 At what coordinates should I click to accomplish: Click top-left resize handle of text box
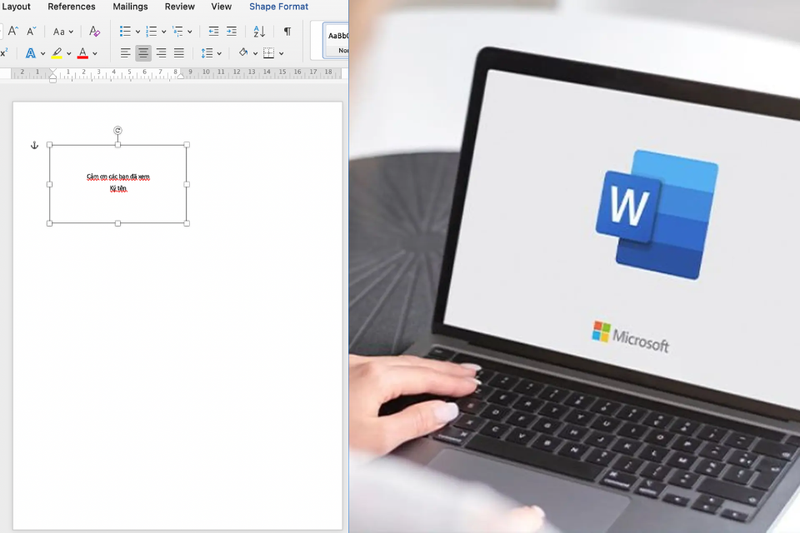click(x=49, y=145)
